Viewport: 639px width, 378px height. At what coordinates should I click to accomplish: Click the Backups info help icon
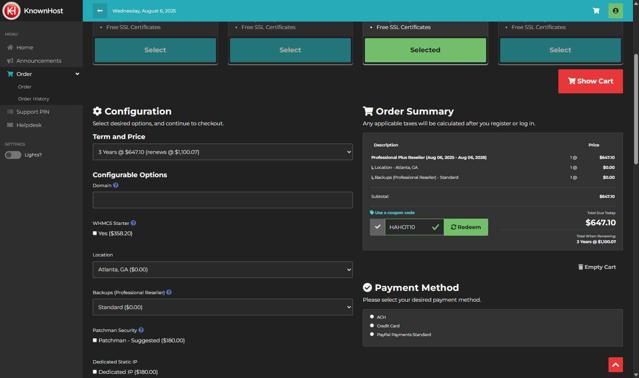(169, 292)
